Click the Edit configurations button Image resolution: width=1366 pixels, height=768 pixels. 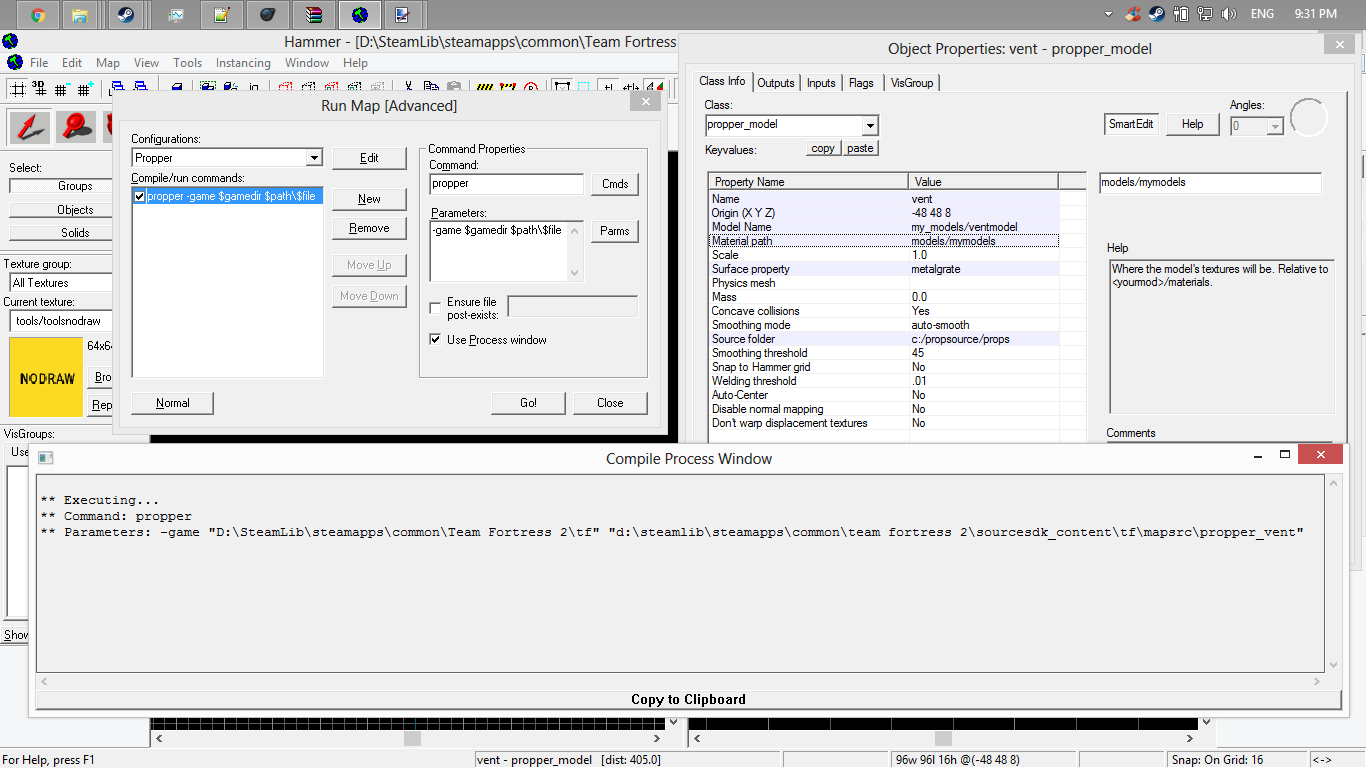pos(369,158)
